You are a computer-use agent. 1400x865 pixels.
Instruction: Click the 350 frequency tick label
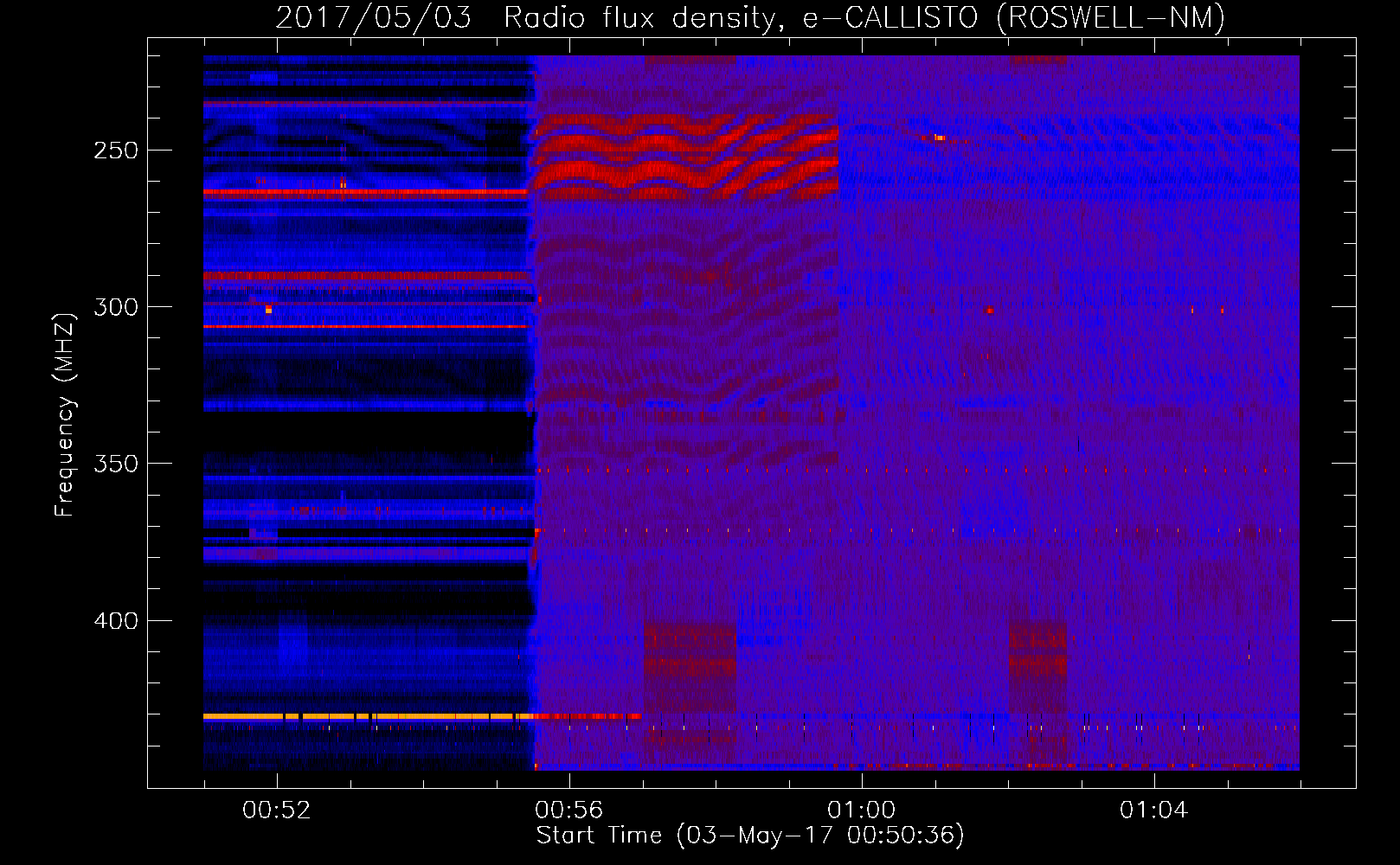[x=115, y=464]
